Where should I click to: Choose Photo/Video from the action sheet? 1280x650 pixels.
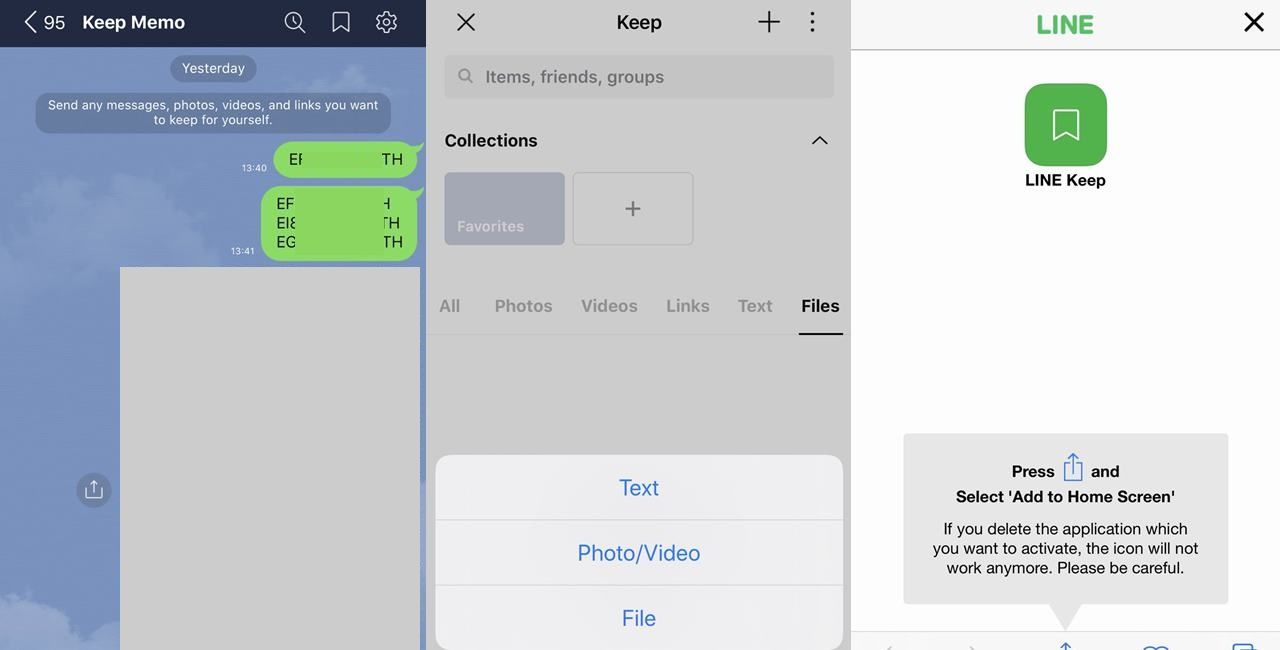pyautogui.click(x=638, y=551)
